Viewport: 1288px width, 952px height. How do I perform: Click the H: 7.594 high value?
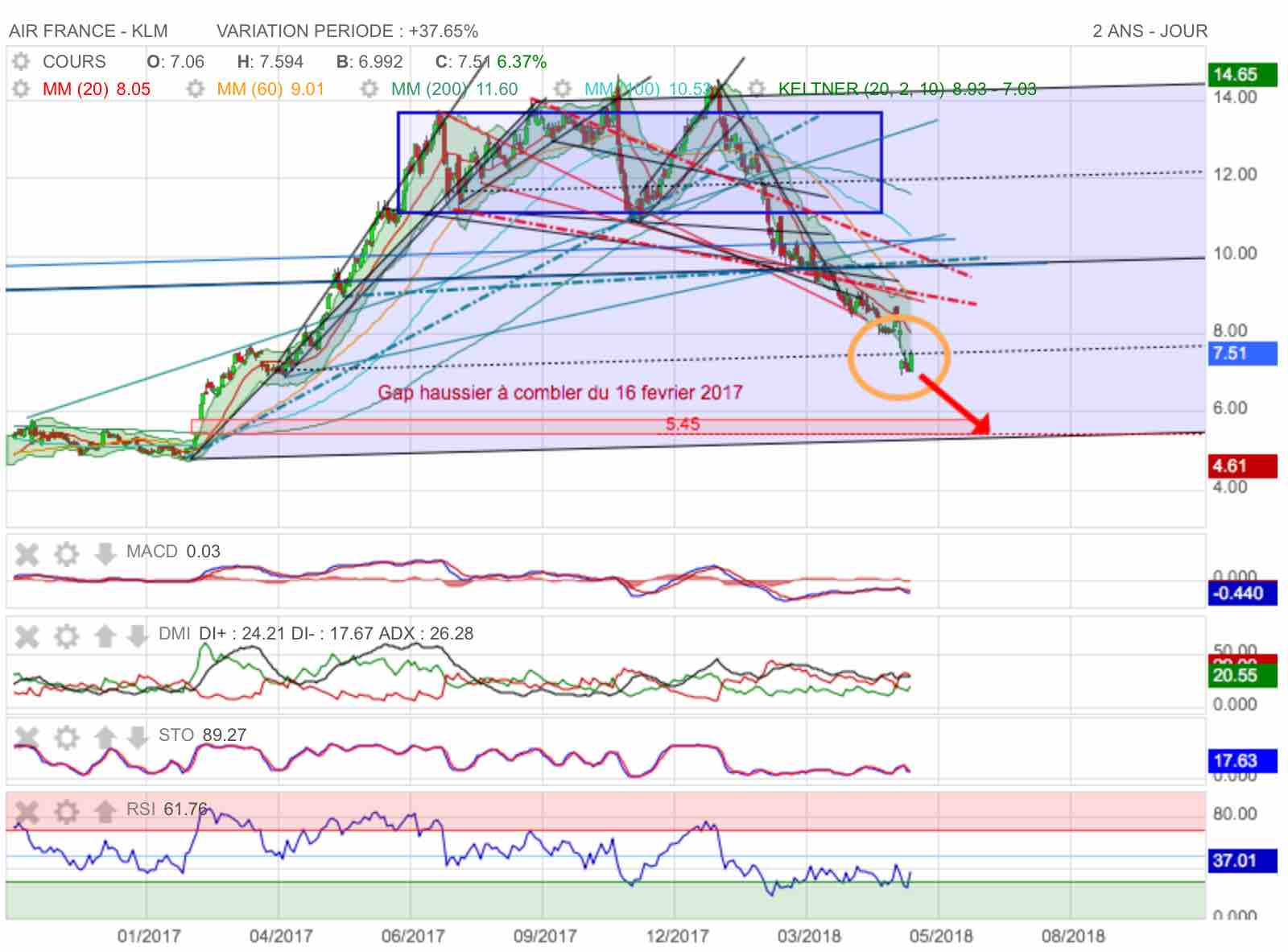point(270,62)
